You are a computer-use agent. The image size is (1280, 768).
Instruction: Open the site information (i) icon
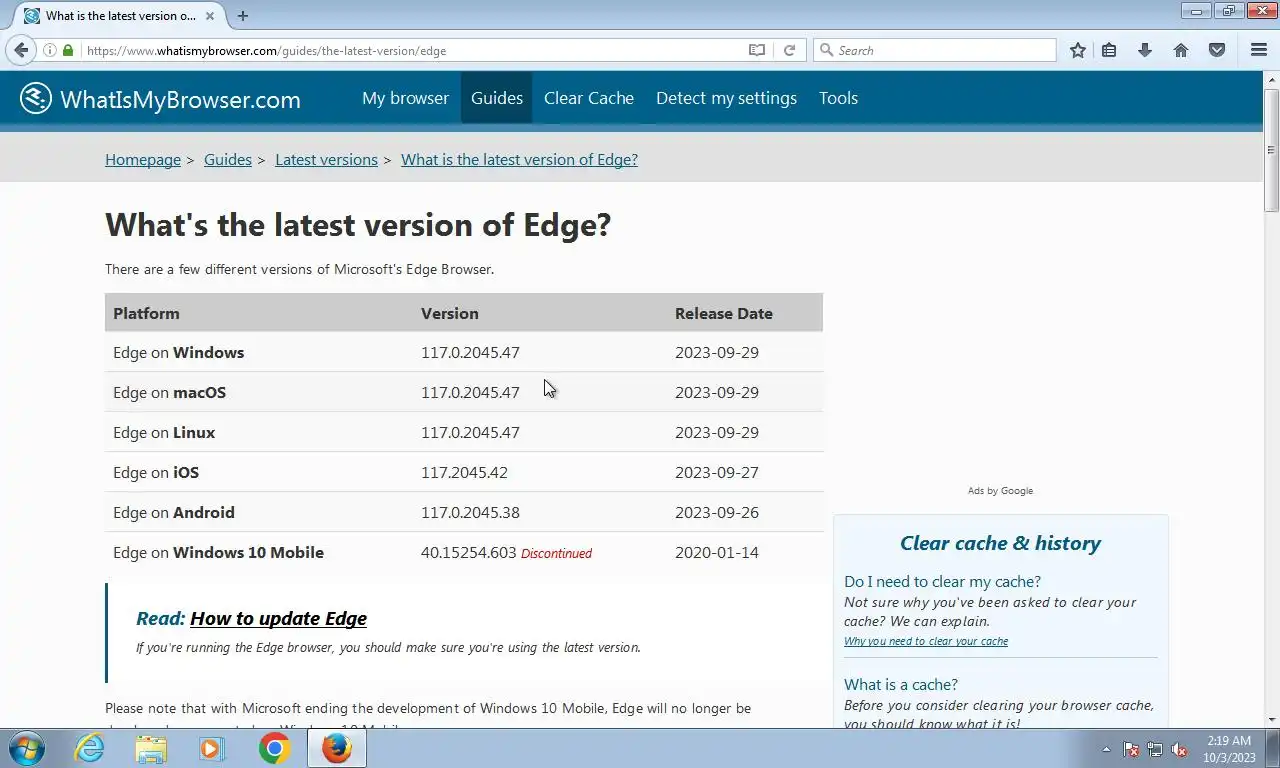[x=49, y=50]
